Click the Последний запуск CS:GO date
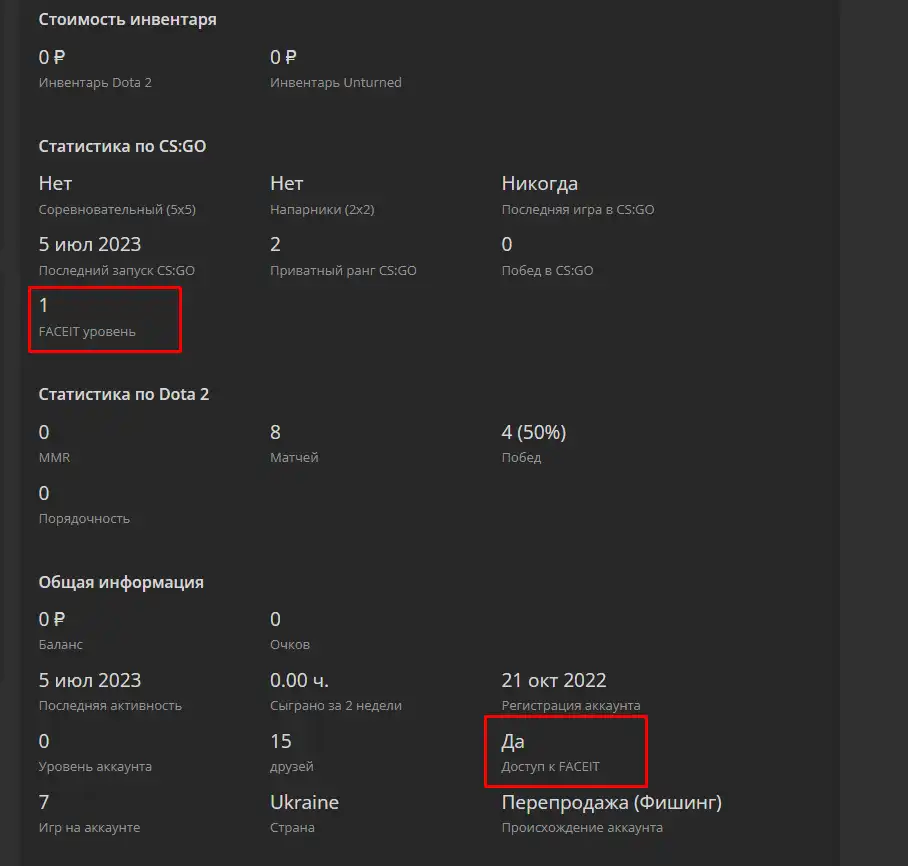This screenshot has width=908, height=866. pyautogui.click(x=90, y=244)
